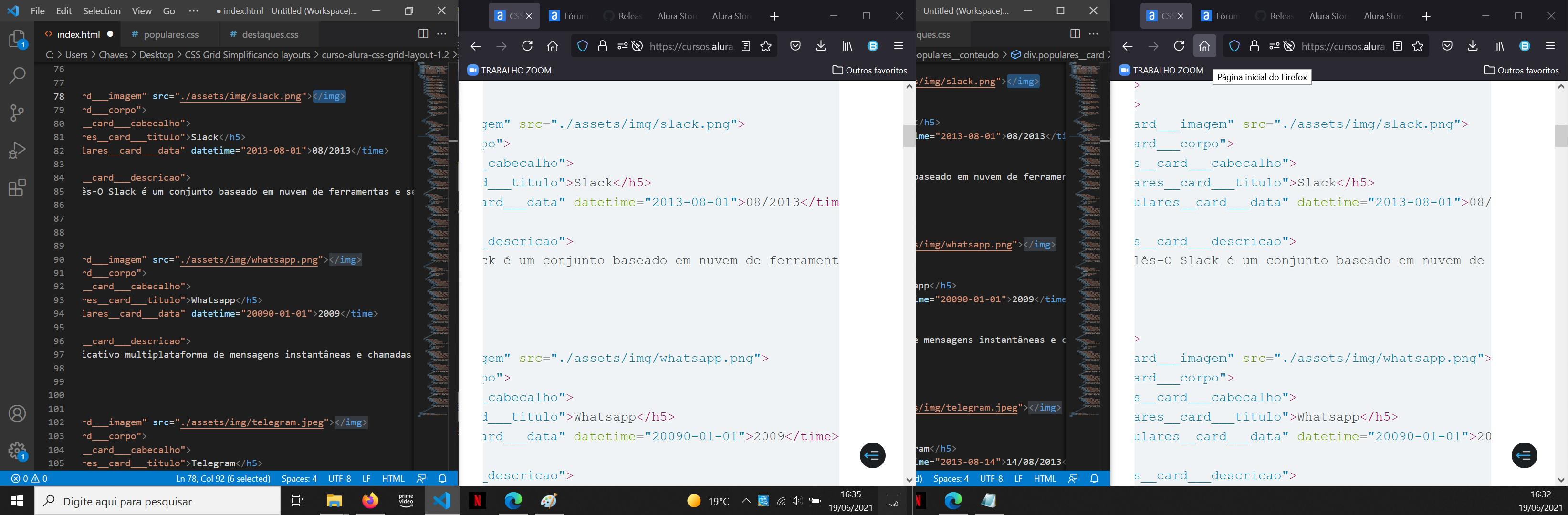
Task: Open Downloads in the right Firefox window
Action: [x=1473, y=46]
